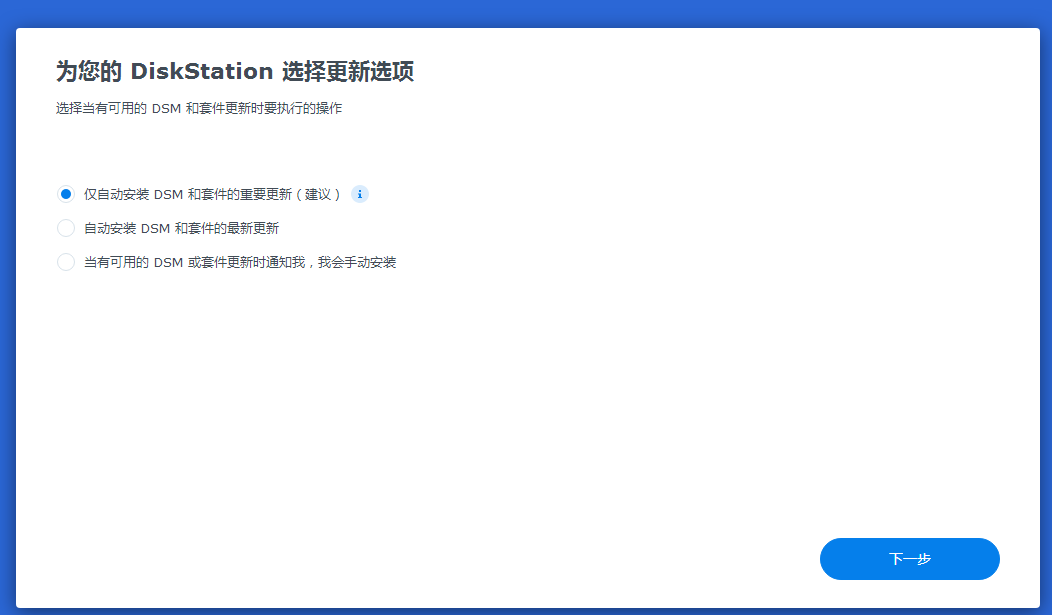Select radio for 自动安装 DSM 和套件的最新更新
The image size is (1052, 615).
pyautogui.click(x=66, y=228)
